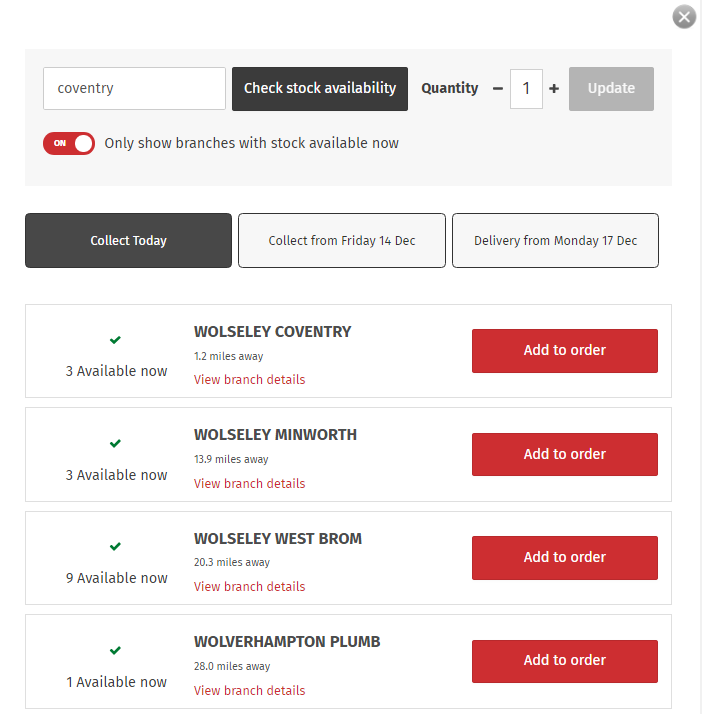The height and width of the screenshot is (714, 702).
Task: Click the WOLVERHAMPTON PLUMB branch name
Action: (287, 642)
